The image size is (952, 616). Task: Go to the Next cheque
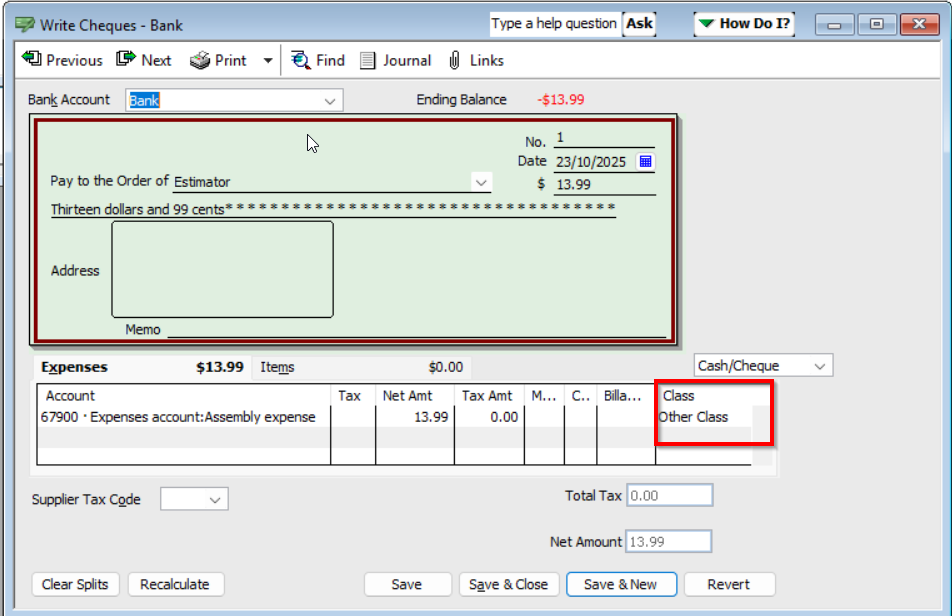144,60
